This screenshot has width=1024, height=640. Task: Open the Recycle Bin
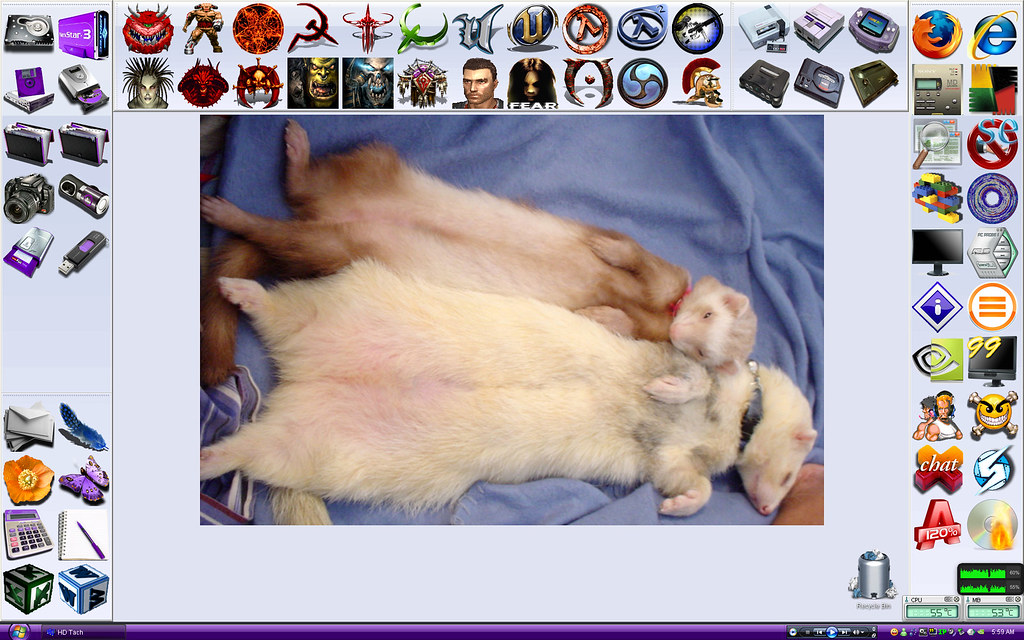(x=872, y=578)
